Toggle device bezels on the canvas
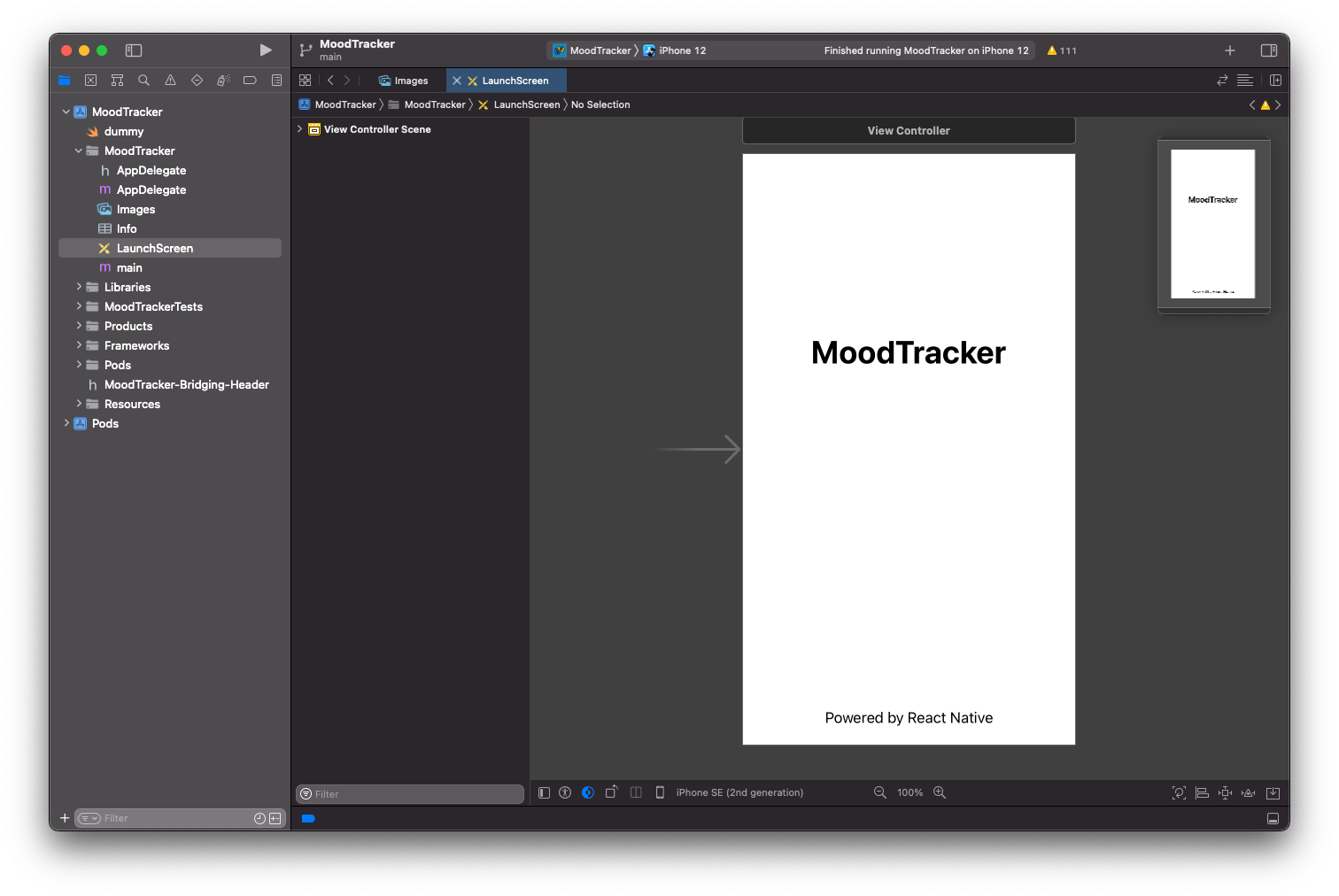Viewport: 1339px width, 896px height. 660,792
